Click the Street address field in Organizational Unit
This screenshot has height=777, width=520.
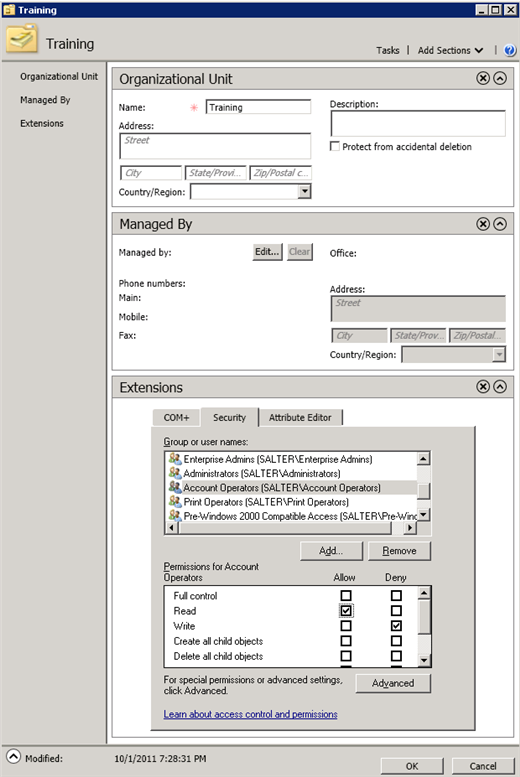coord(215,146)
